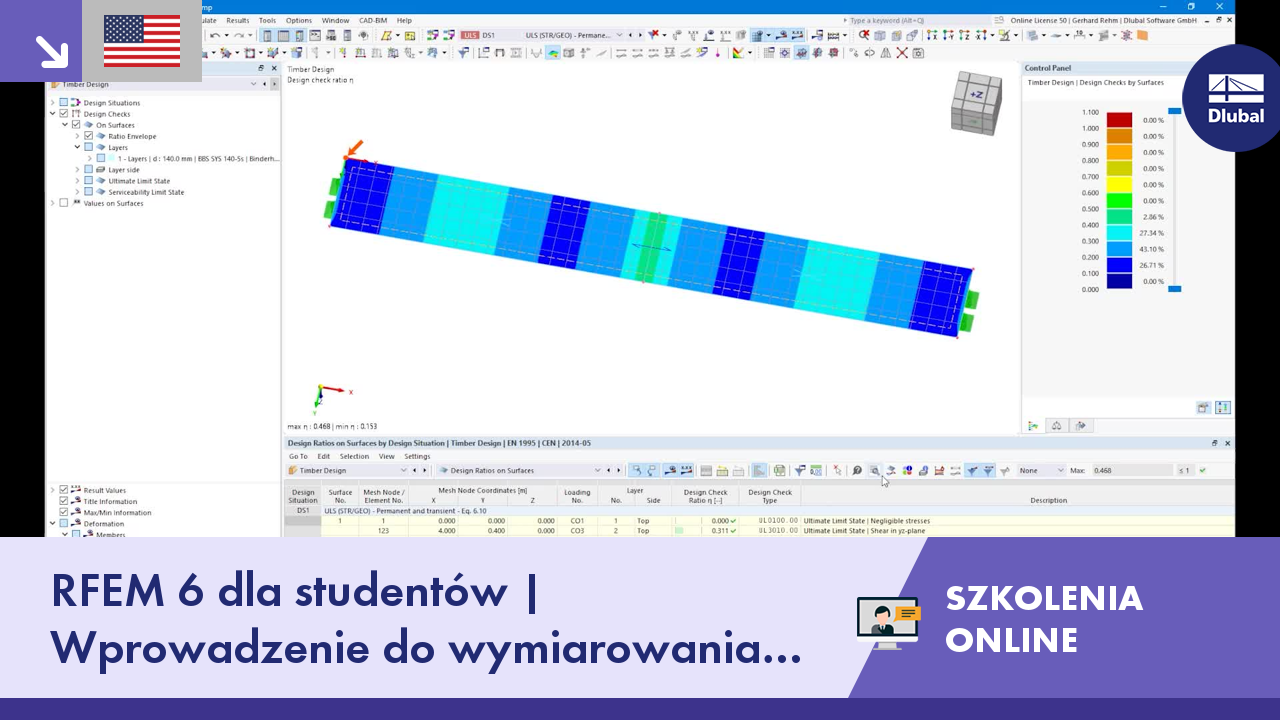Screen dimensions: 1280x720
Task: Click the red X delete-results icon in the top toolbar row
Action: click(x=654, y=35)
